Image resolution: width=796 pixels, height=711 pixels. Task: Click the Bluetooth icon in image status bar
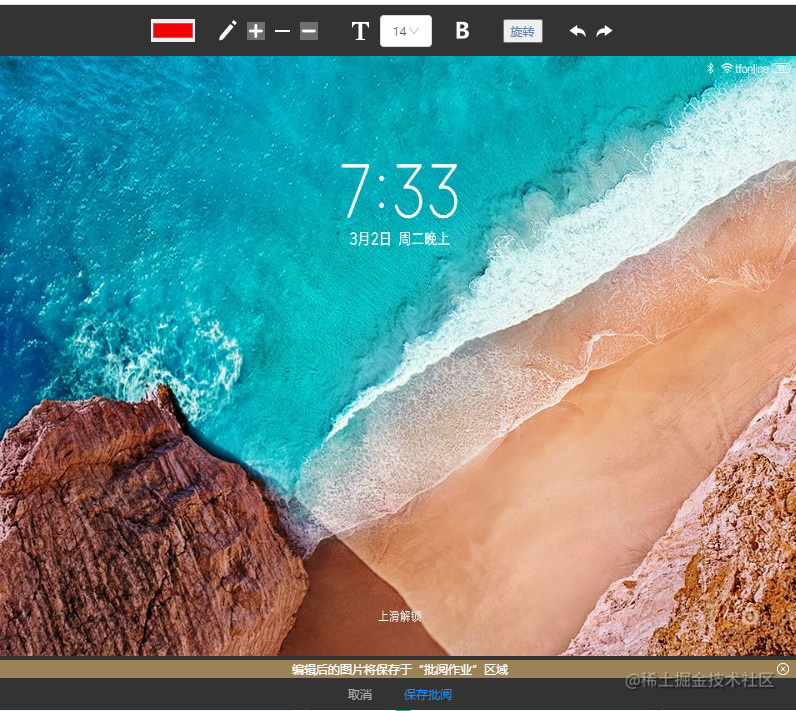point(711,68)
